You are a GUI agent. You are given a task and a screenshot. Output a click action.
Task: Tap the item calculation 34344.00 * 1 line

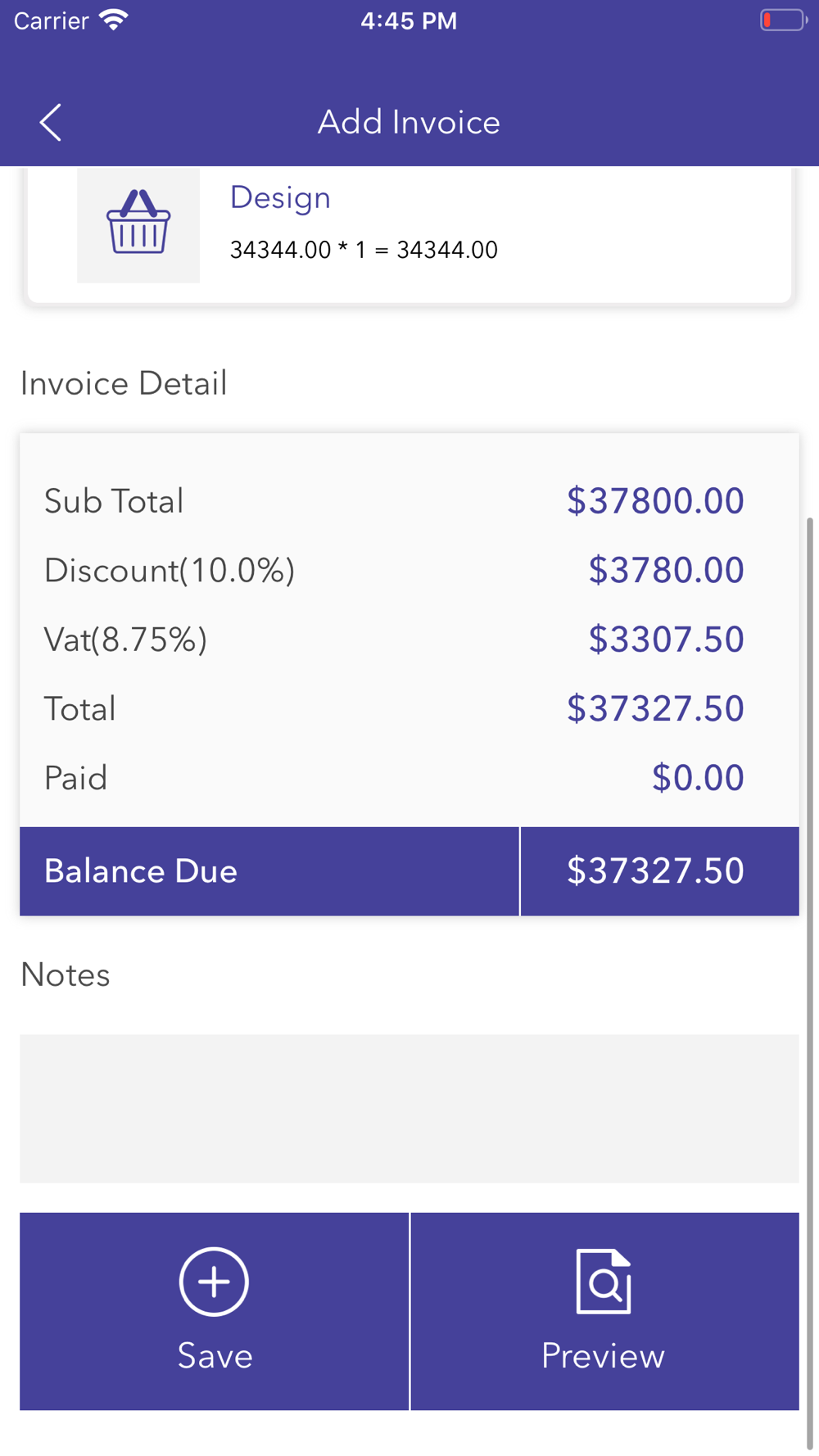point(364,250)
